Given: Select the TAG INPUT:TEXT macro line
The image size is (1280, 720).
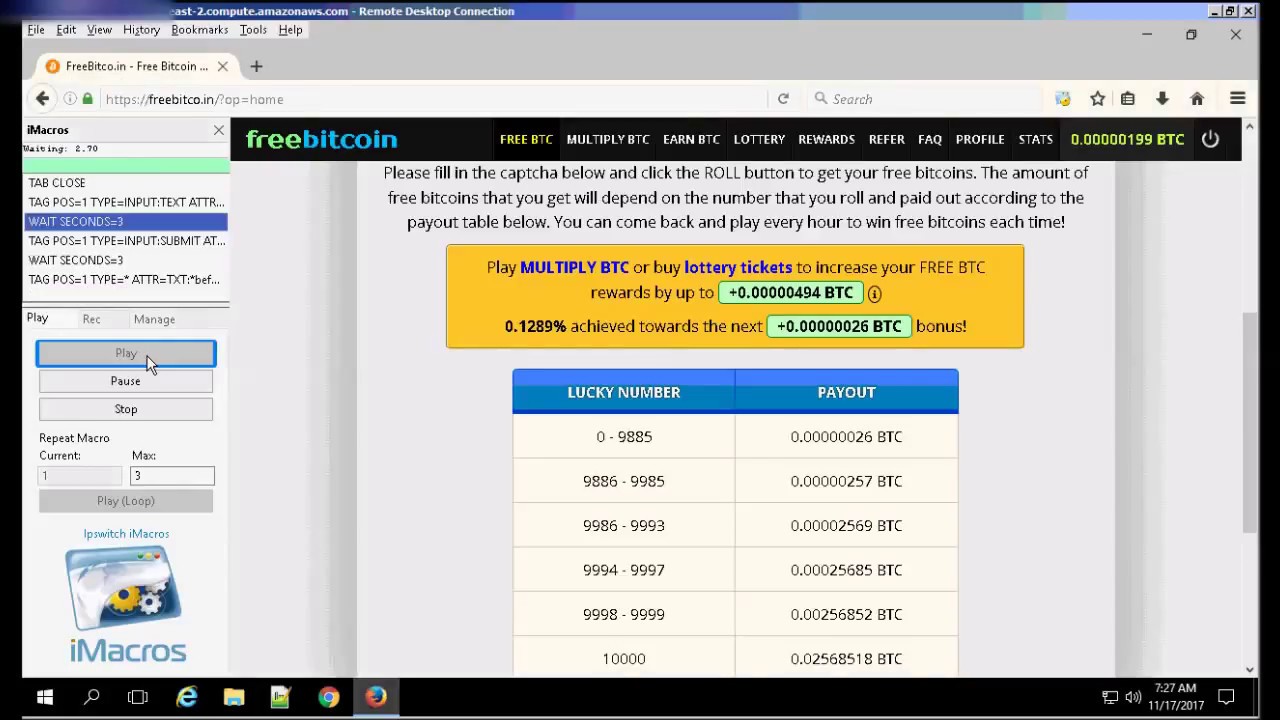Looking at the screenshot, I should (x=126, y=202).
